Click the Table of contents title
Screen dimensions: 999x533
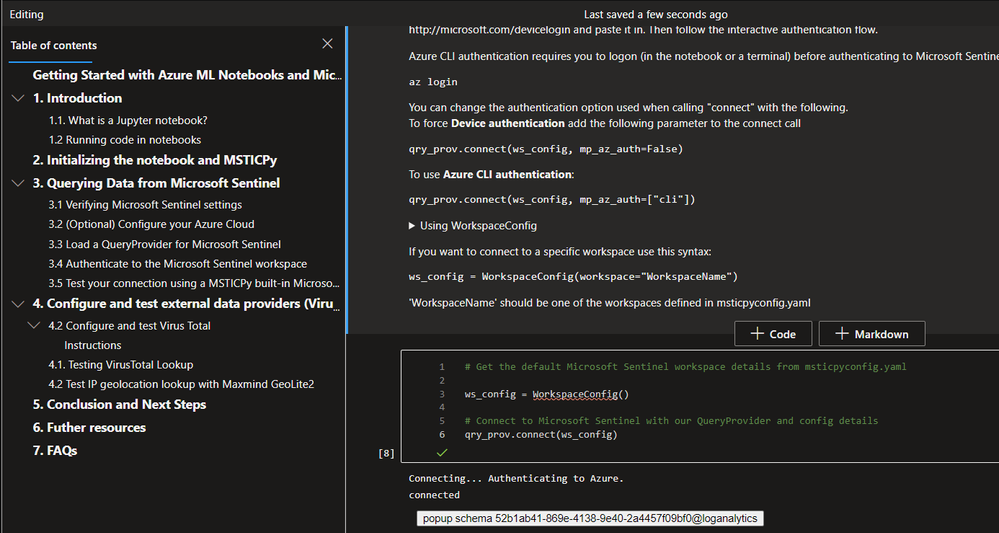pyautogui.click(x=54, y=45)
